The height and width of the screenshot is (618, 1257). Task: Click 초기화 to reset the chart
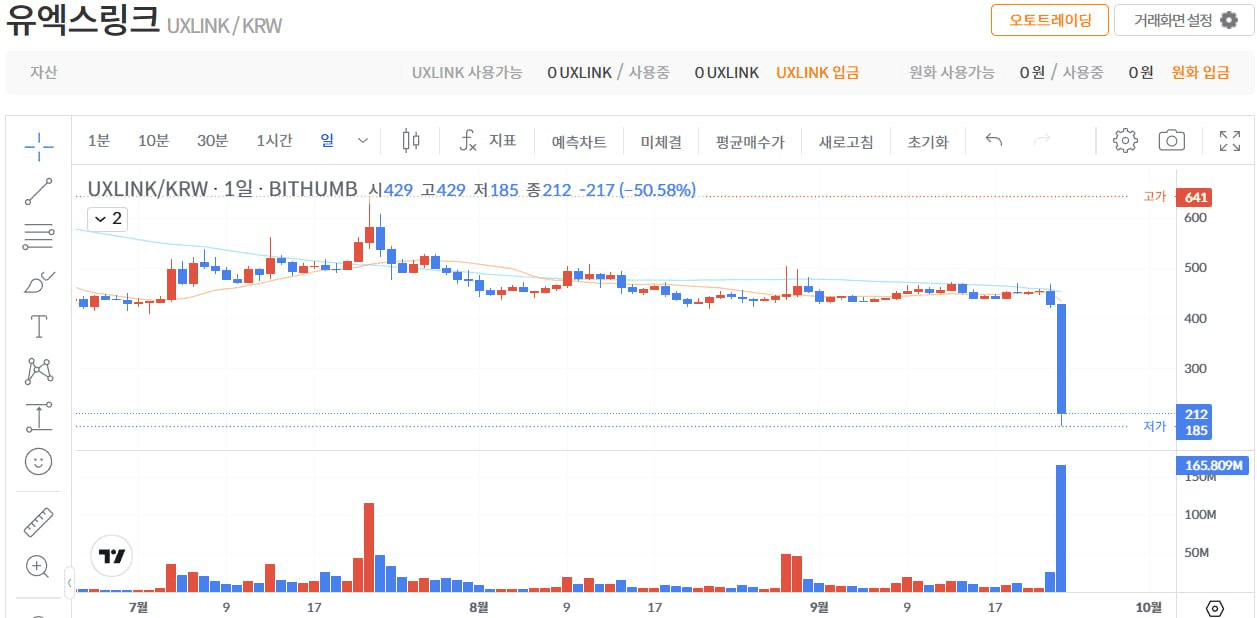pos(928,142)
